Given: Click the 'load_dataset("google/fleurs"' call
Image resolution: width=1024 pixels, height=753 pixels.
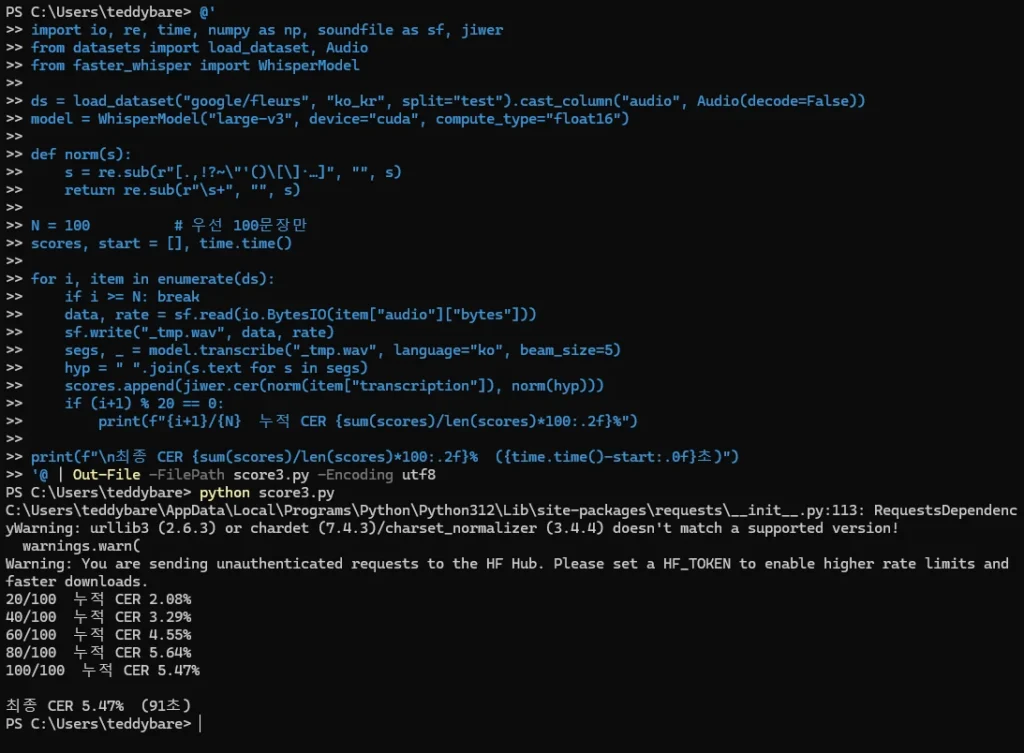Looking at the screenshot, I should (191, 101).
